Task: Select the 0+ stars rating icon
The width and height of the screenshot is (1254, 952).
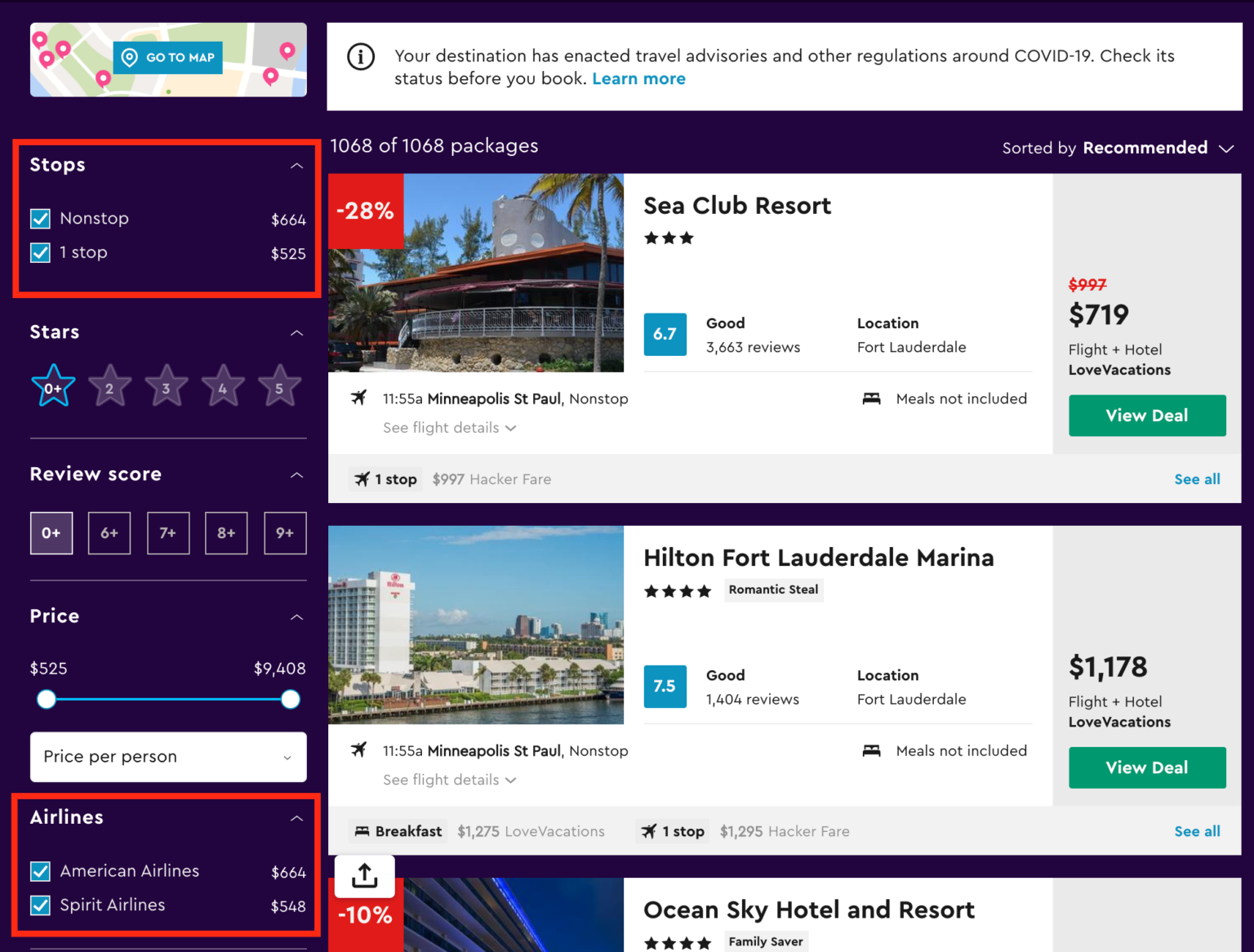Action: [x=53, y=387]
